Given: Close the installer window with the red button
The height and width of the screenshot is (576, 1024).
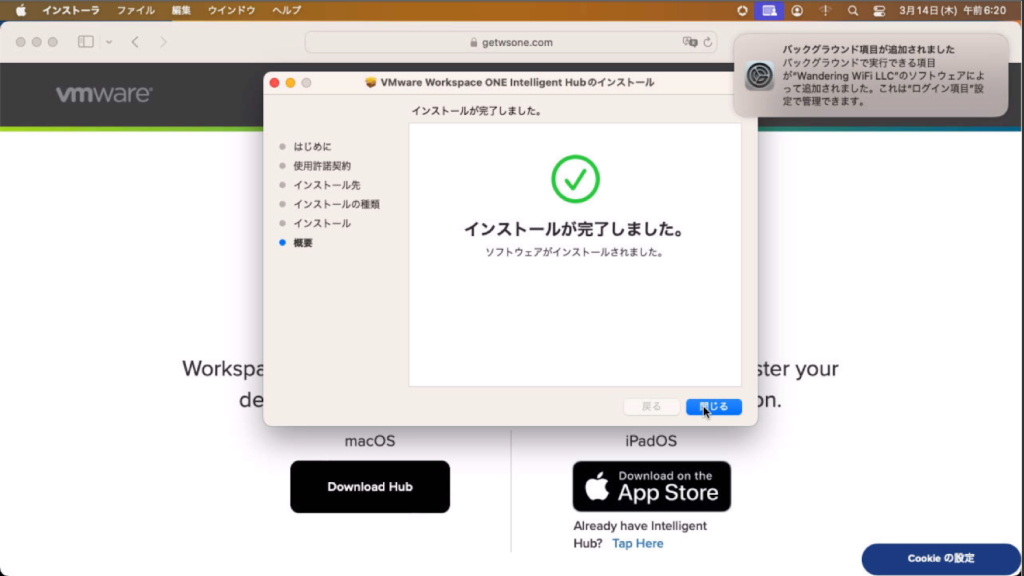Looking at the screenshot, I should coord(274,83).
